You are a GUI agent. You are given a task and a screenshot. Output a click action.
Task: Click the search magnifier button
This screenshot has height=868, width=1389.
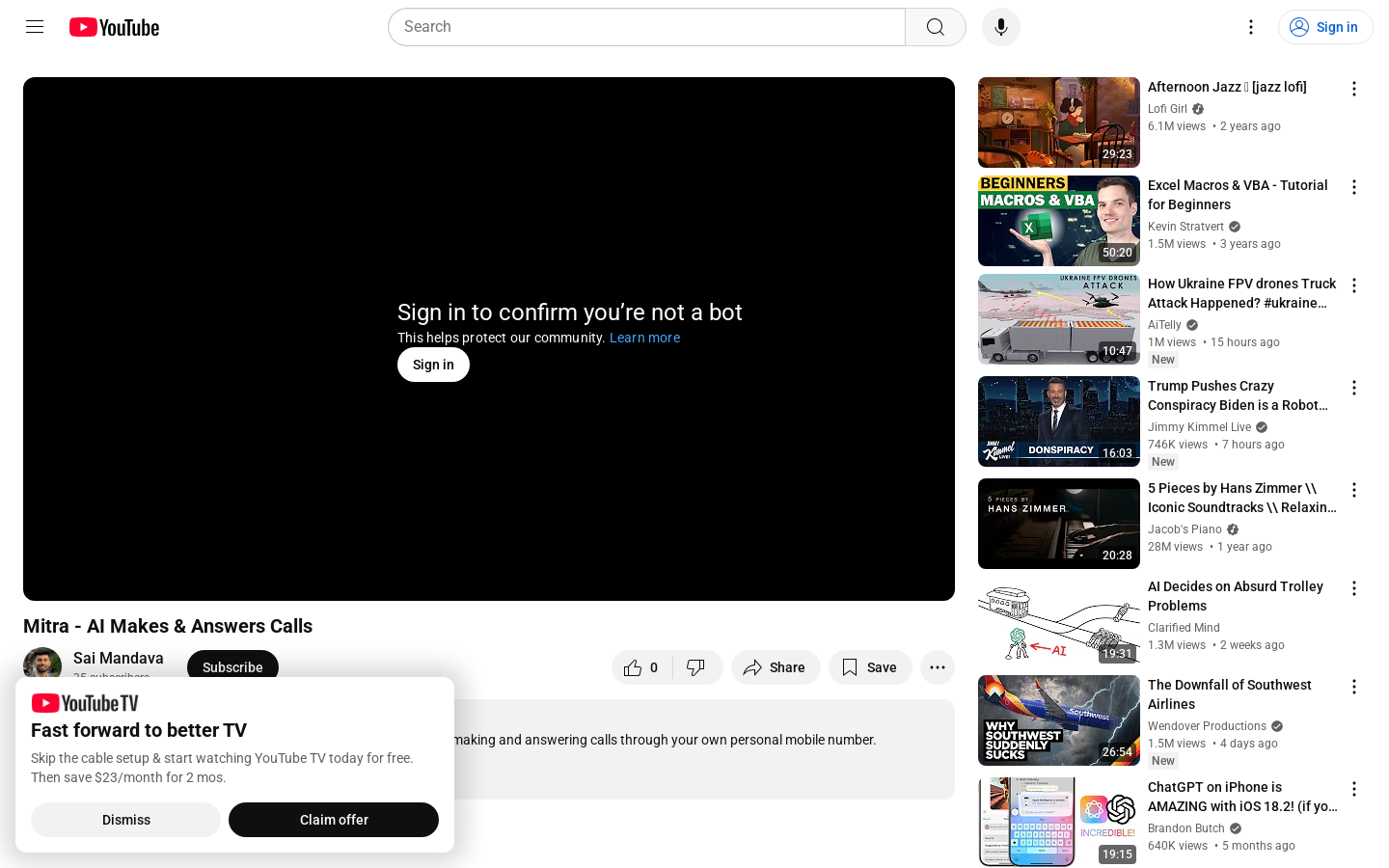coord(935,27)
